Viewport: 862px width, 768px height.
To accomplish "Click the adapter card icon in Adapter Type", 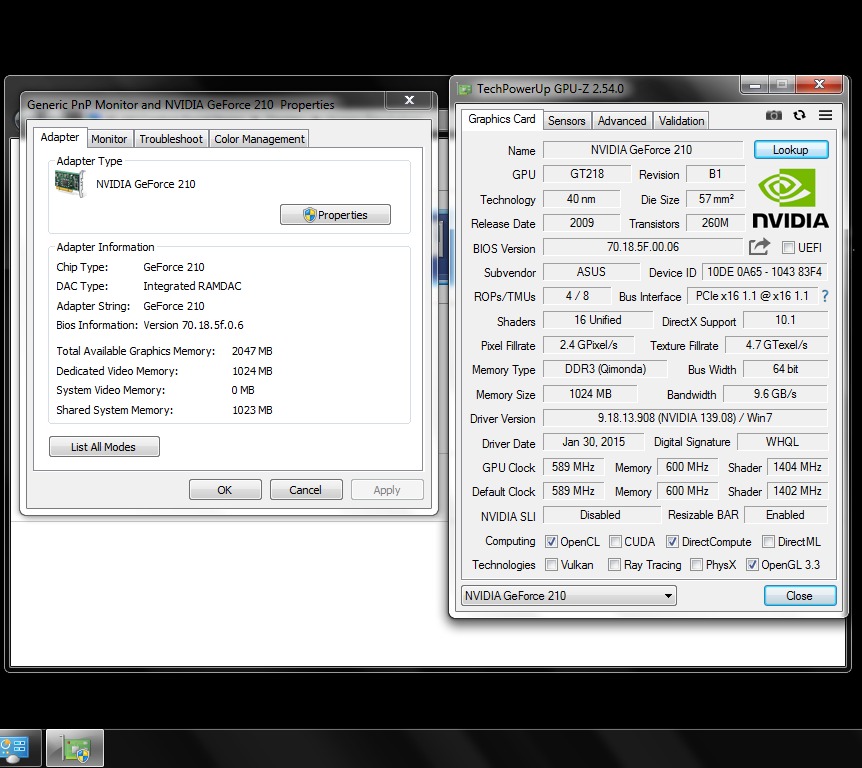I will click(70, 184).
